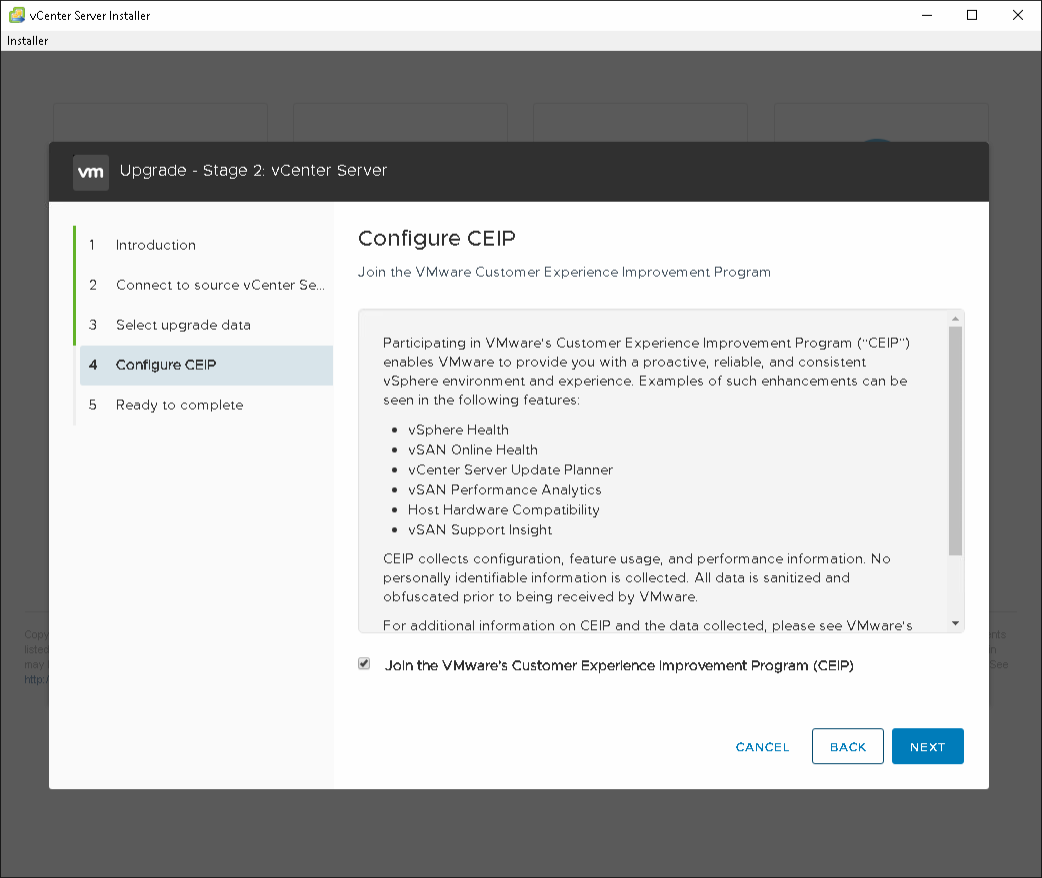1042x878 pixels.
Task: Click the scroll down arrow in CEIP text box
Action: tap(955, 623)
